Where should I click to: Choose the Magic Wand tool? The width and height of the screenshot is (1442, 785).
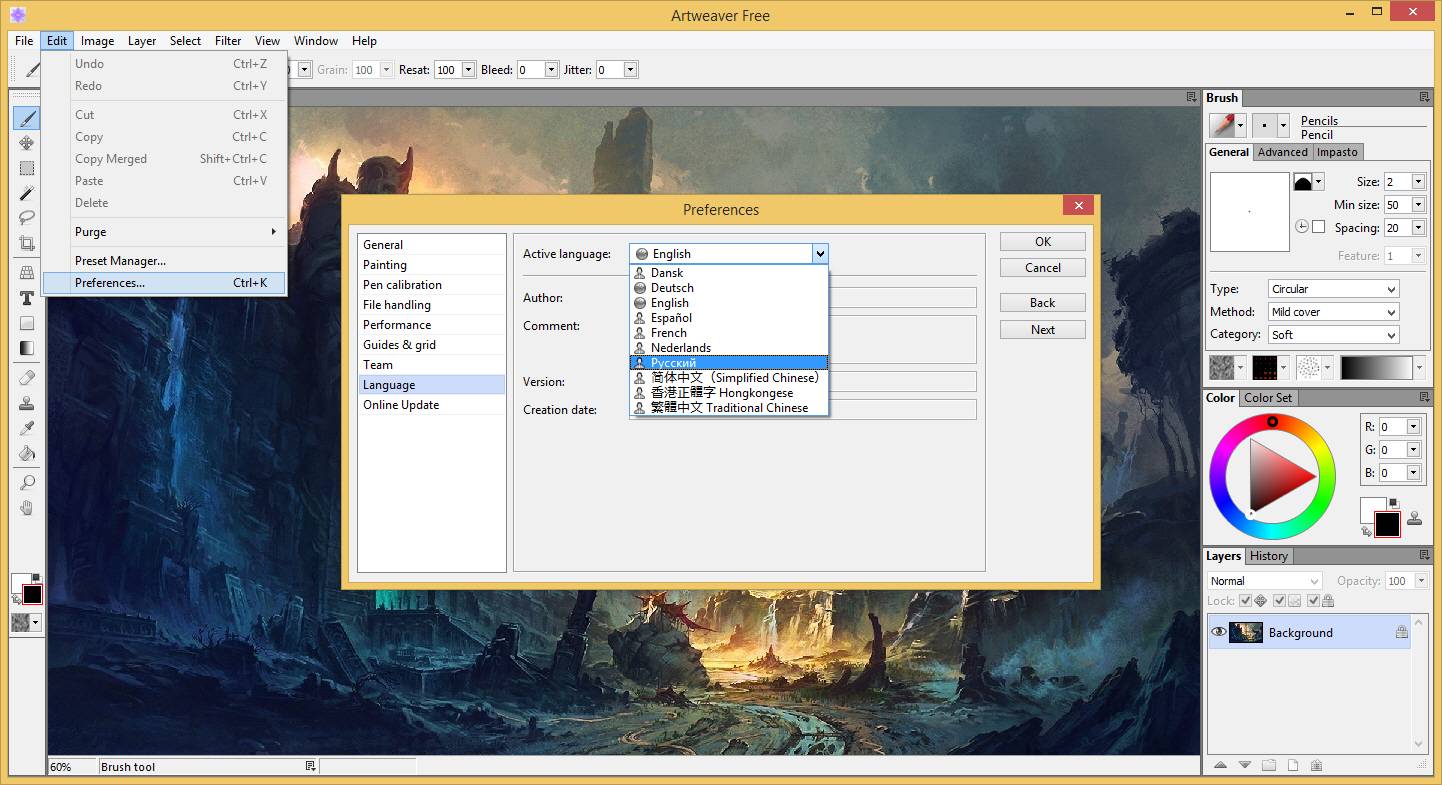pyautogui.click(x=27, y=193)
